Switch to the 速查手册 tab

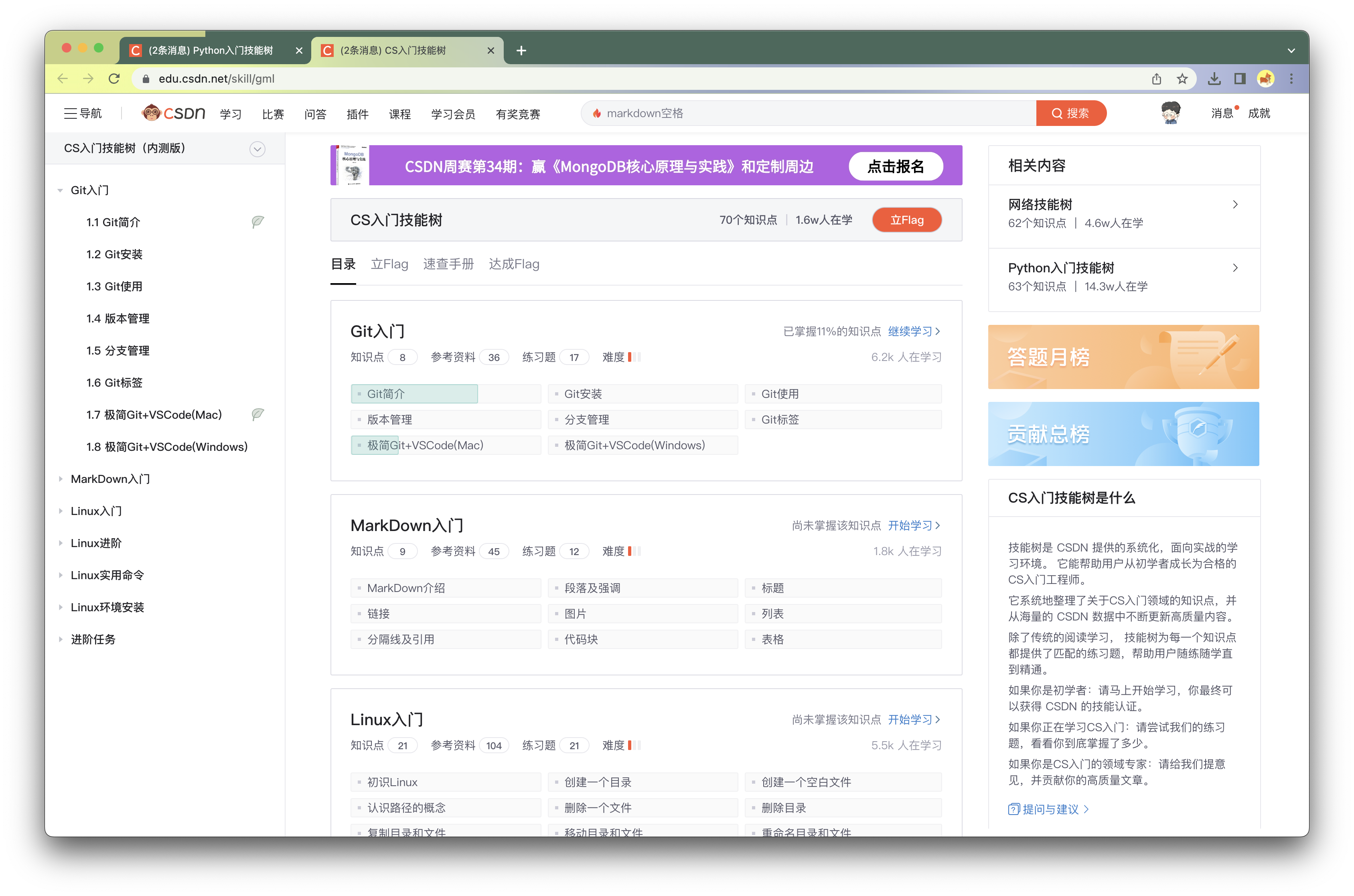tap(448, 264)
